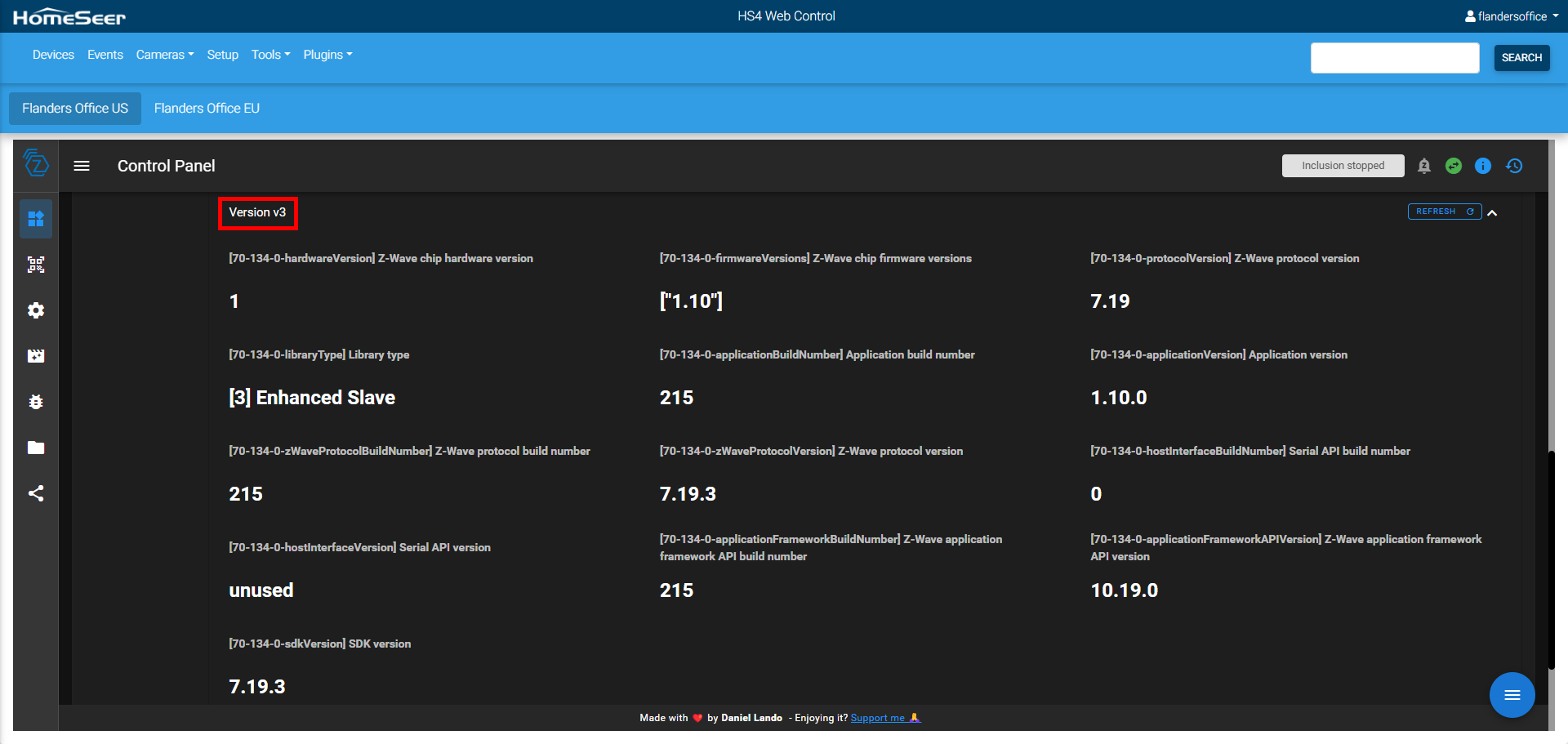
Task: Click the REFRESH button
Action: click(1444, 212)
